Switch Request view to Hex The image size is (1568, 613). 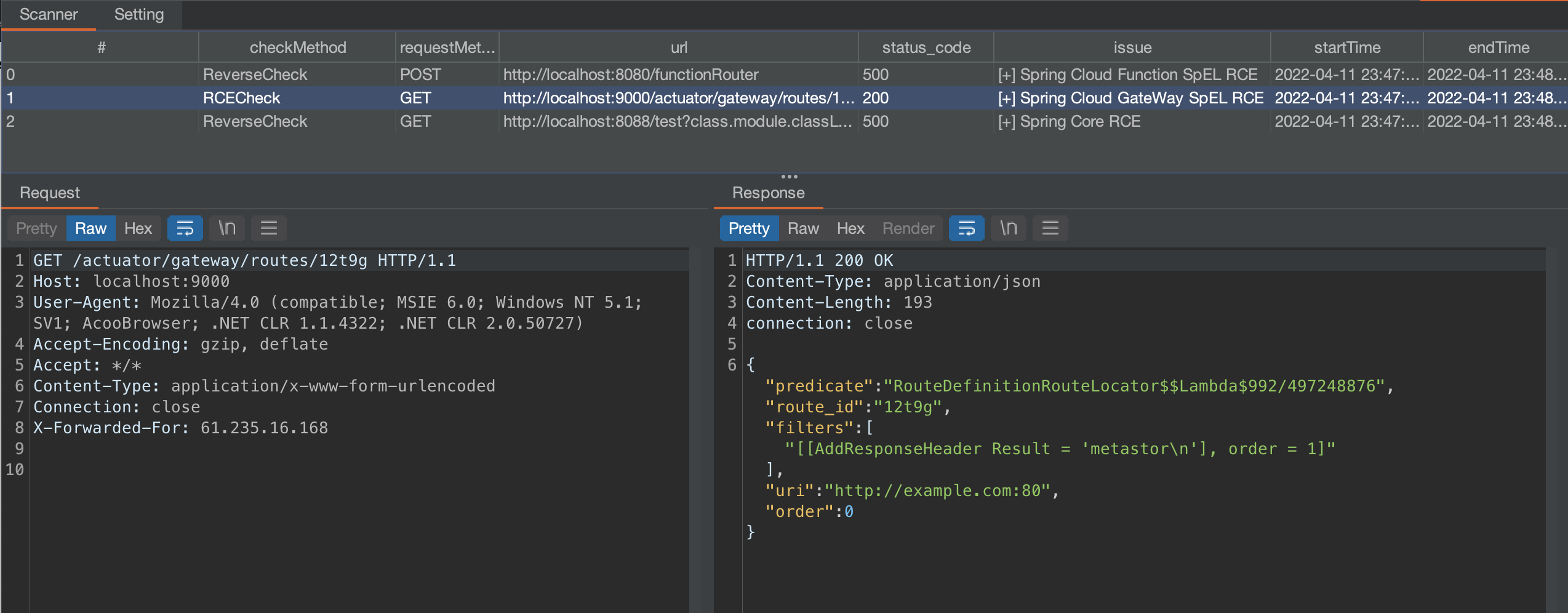click(138, 228)
